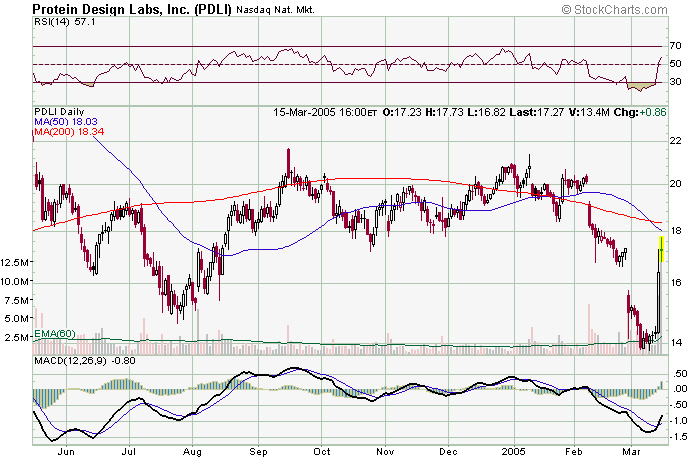
Task: Click the V:13.4M volume value
Action: click(x=589, y=112)
